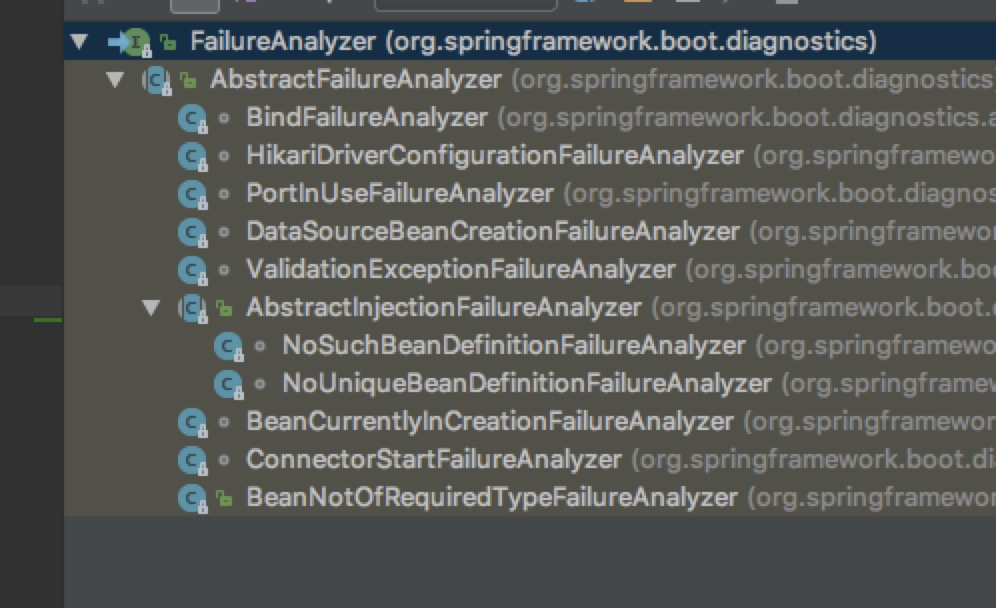The height and width of the screenshot is (608, 996).
Task: Select ValidationExceptionFailureAnalyzer in the tree
Action: click(x=461, y=270)
